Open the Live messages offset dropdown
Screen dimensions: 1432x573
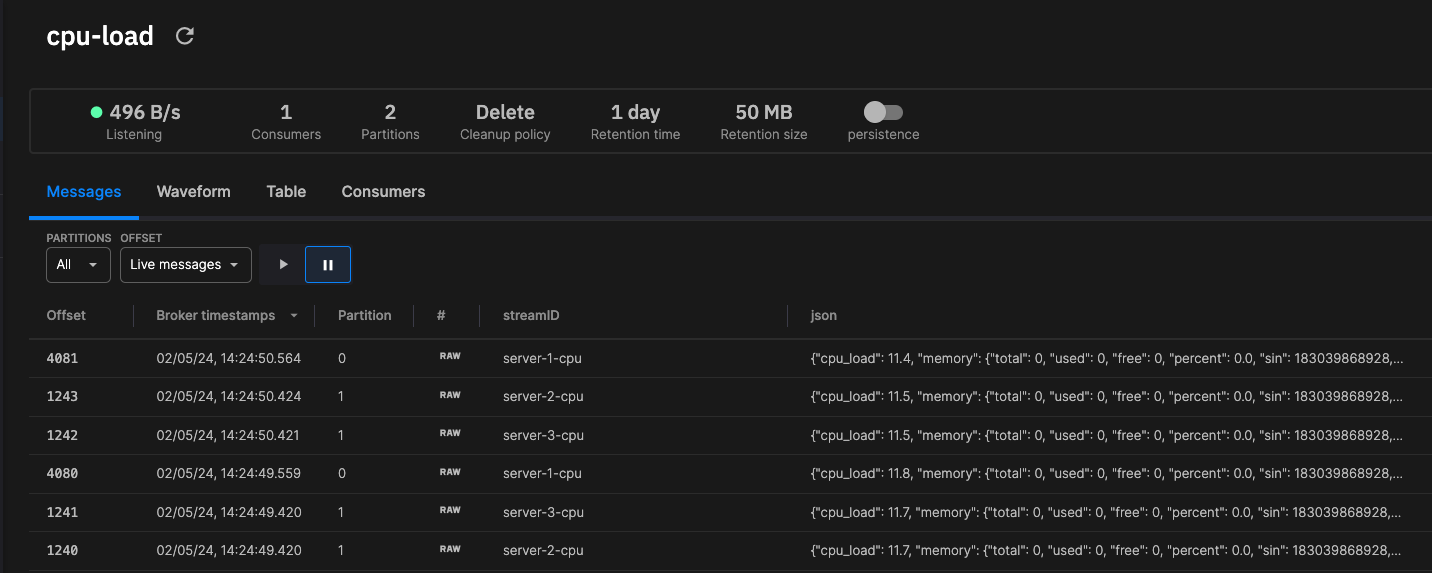point(185,265)
